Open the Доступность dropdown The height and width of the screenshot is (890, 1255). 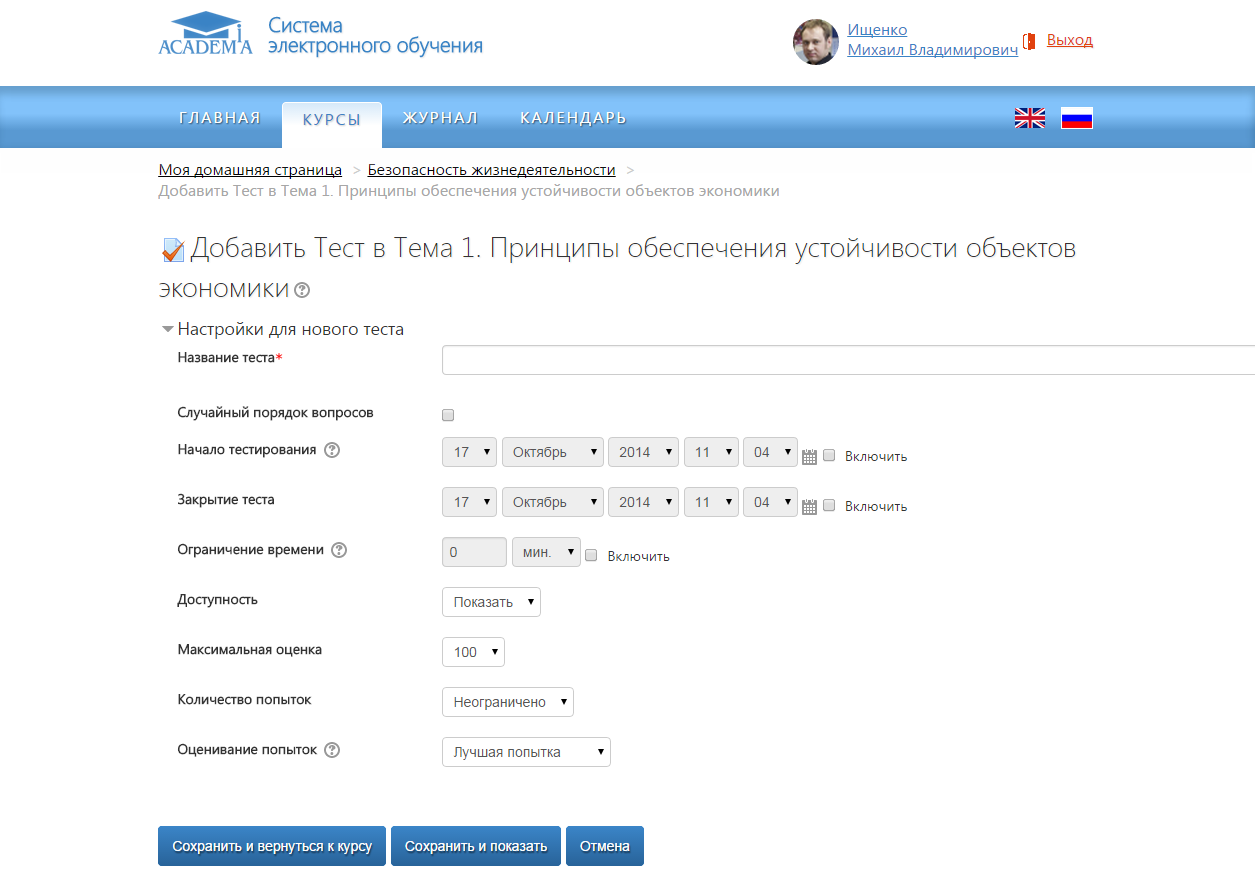tap(491, 602)
